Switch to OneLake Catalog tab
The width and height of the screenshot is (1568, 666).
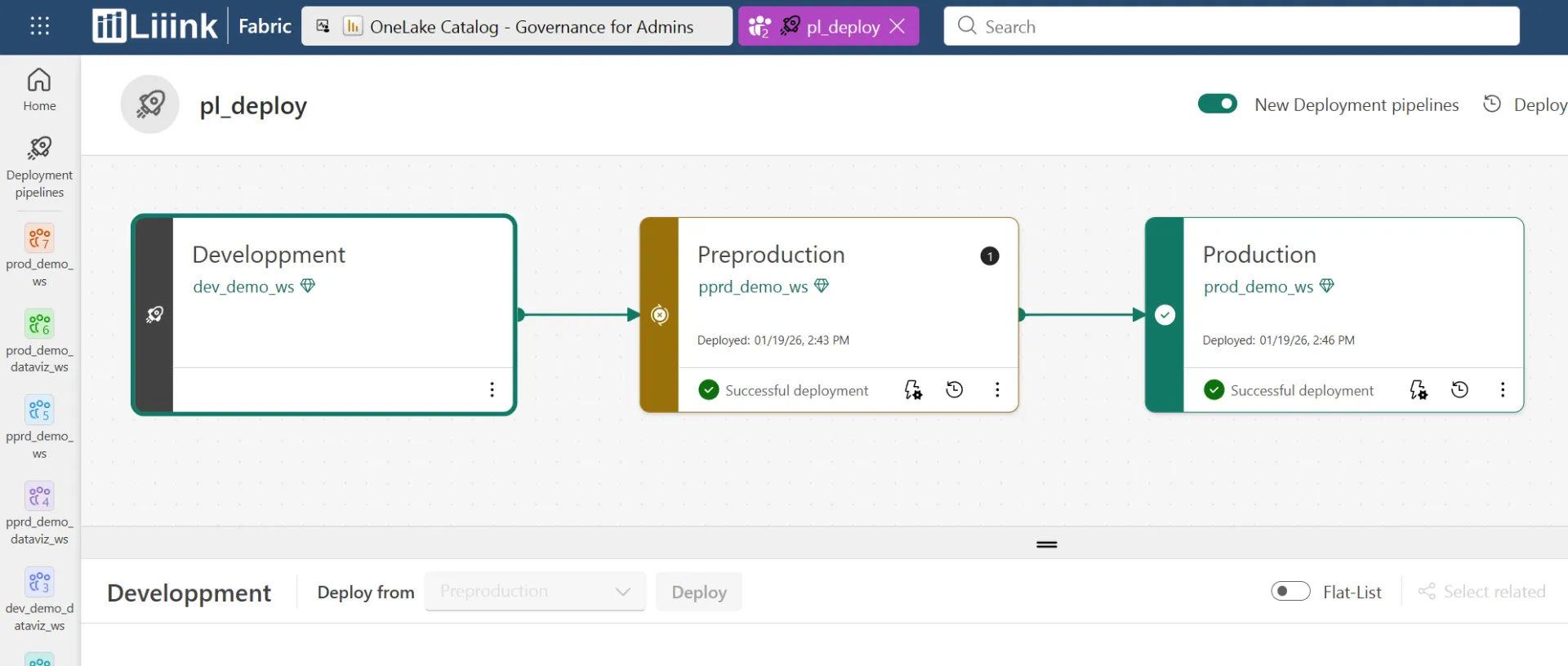point(517,27)
